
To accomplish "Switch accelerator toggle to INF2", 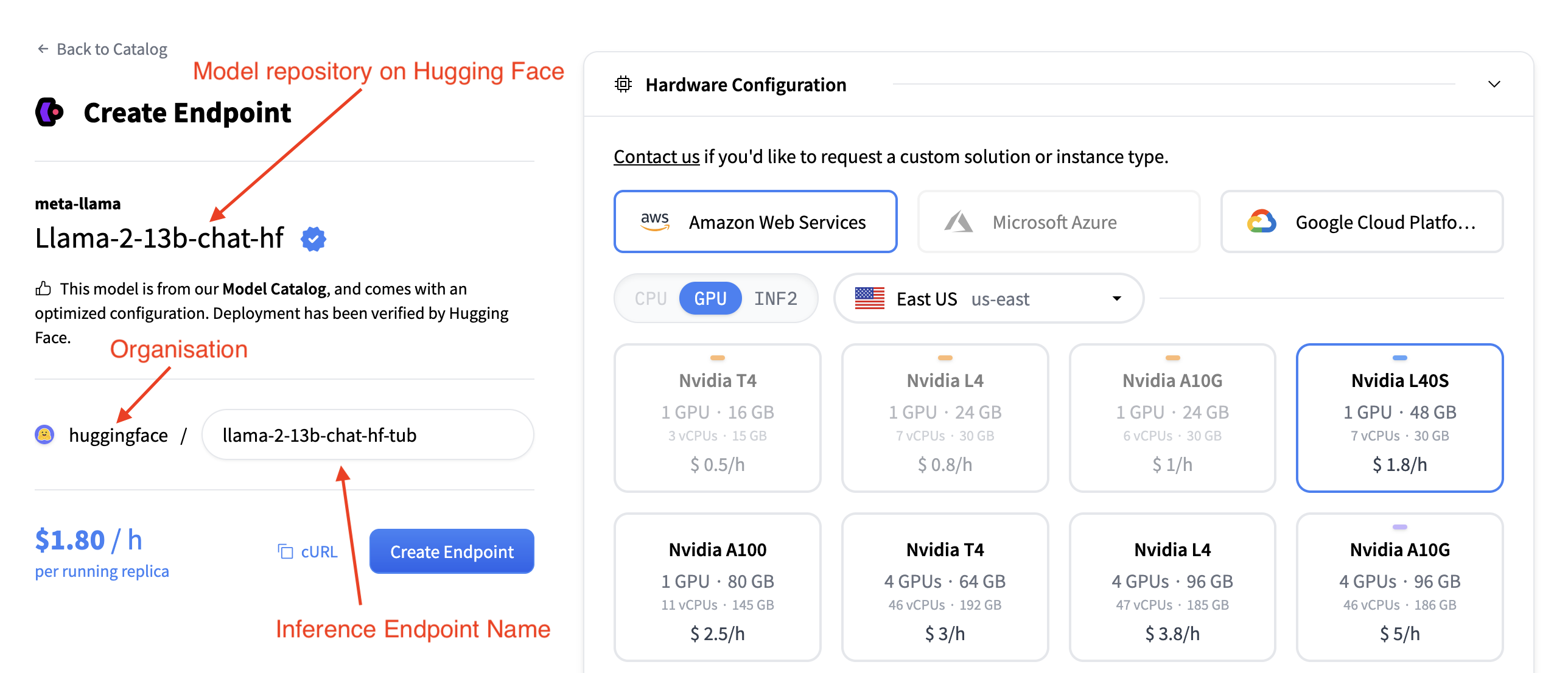I will [775, 298].
